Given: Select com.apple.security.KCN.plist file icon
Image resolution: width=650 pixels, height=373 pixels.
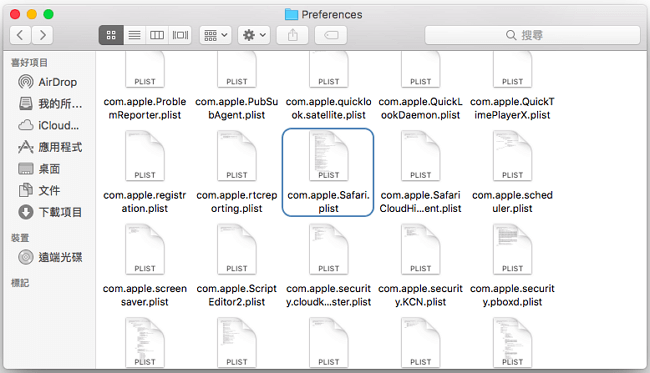Looking at the screenshot, I should tap(421, 249).
